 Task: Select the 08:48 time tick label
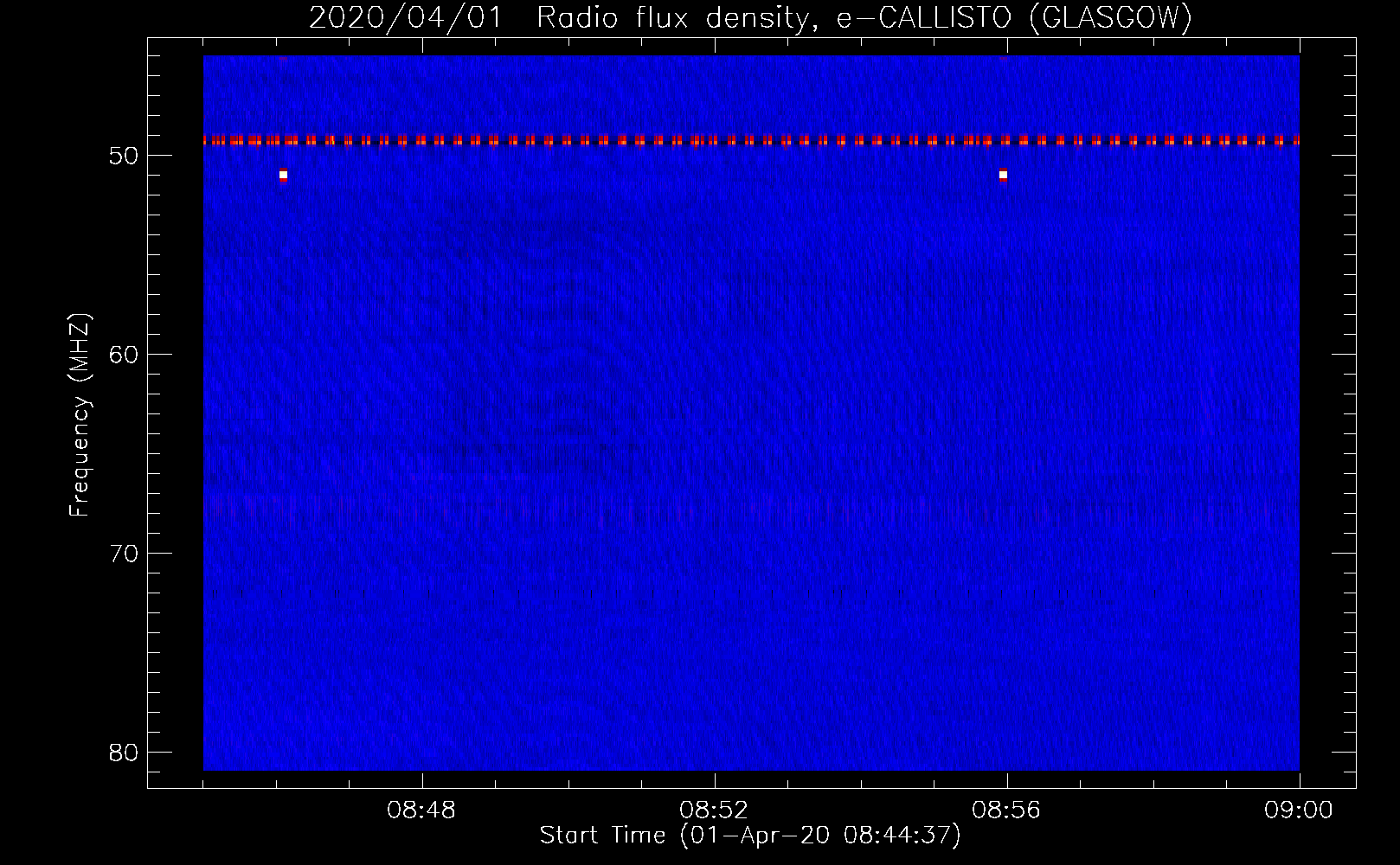tap(421, 811)
